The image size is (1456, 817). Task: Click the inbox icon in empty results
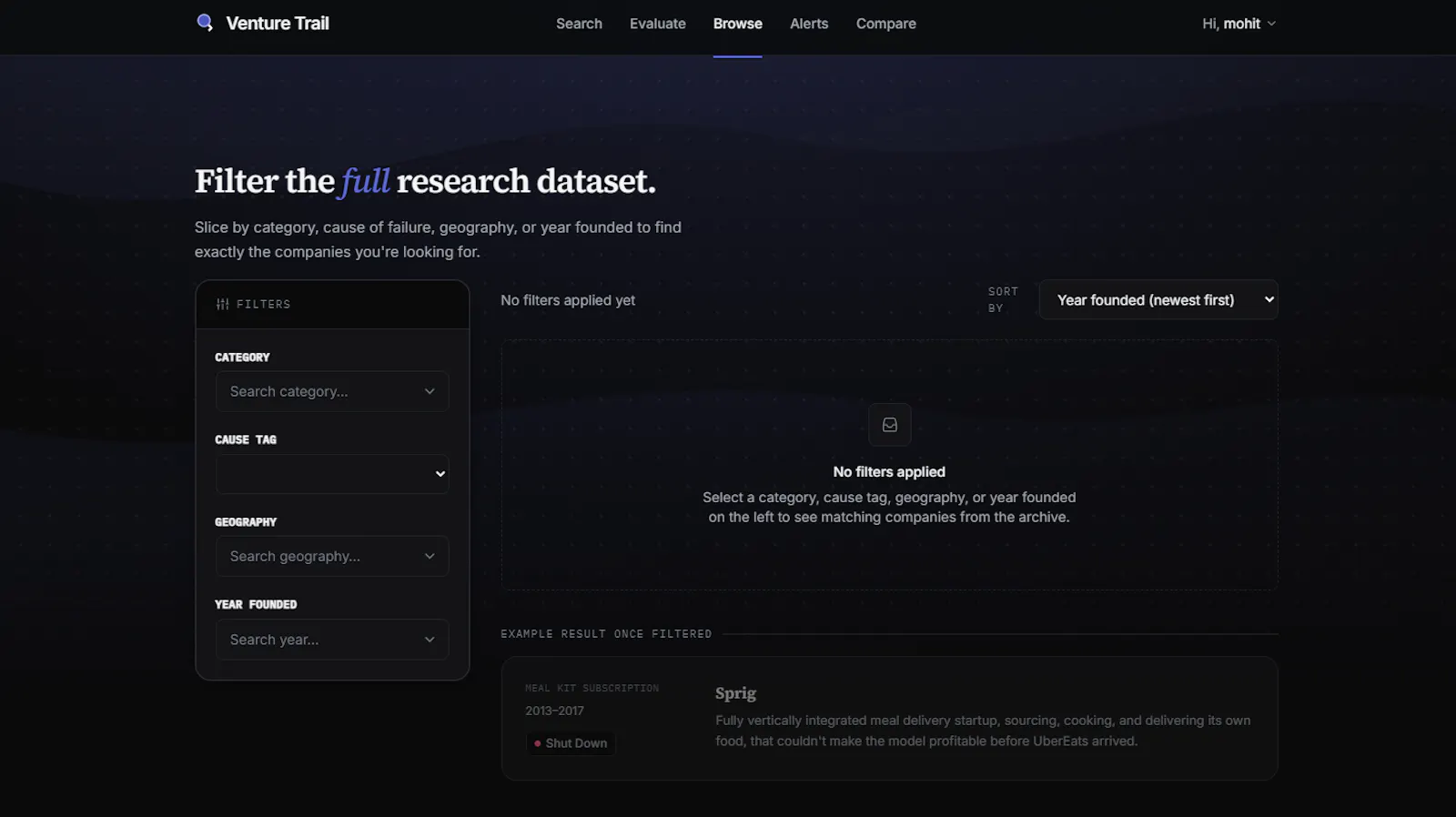[890, 425]
